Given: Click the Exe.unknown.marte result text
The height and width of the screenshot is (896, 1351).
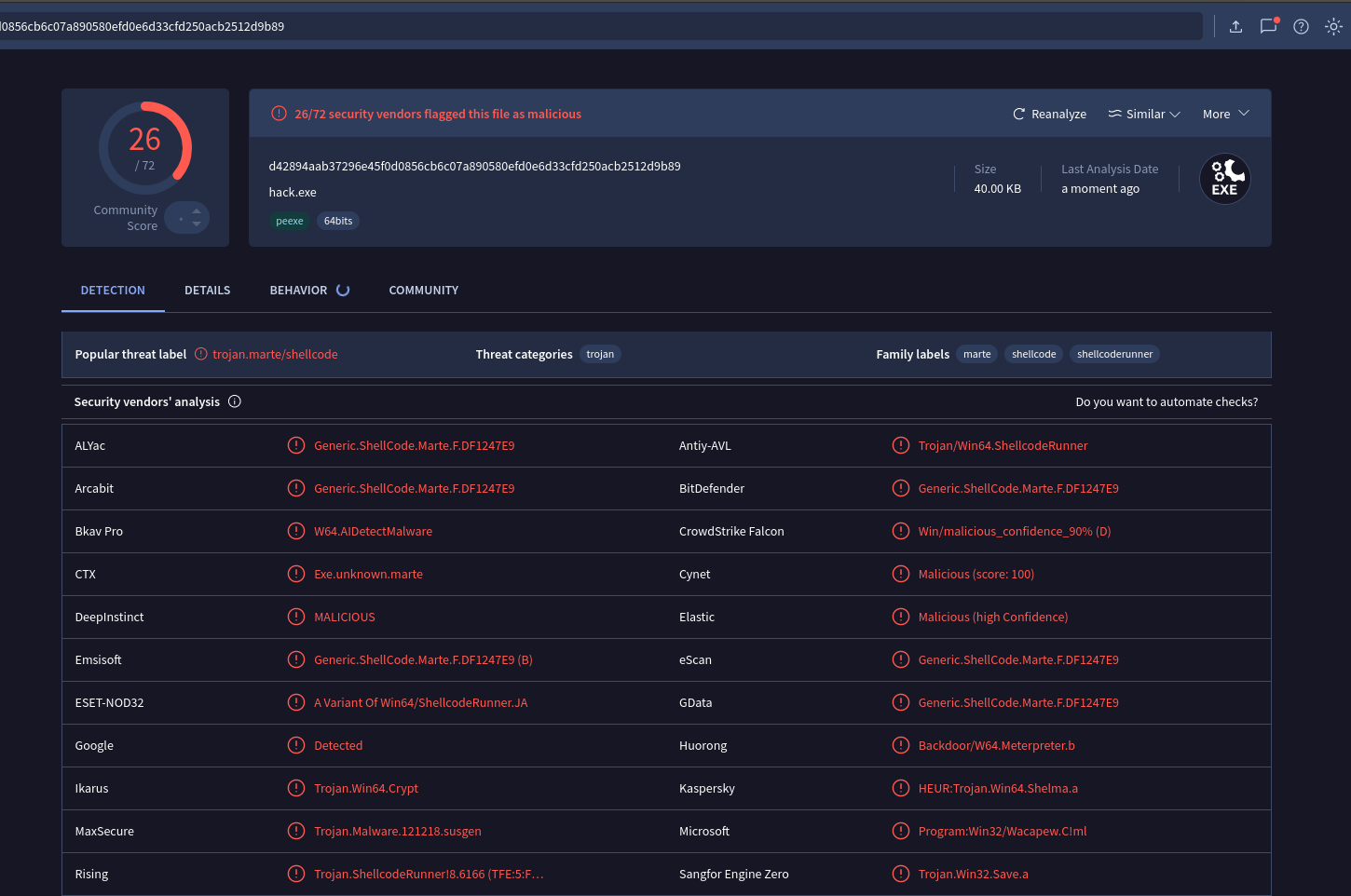Looking at the screenshot, I should (368, 574).
